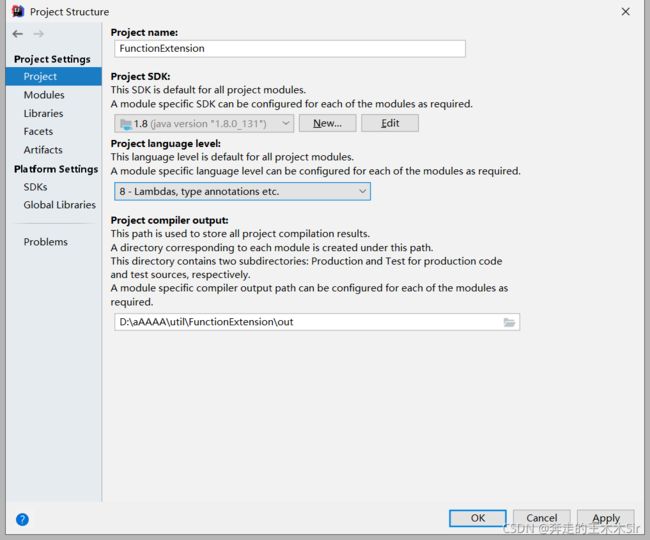Click the Project language level: label
650x540 pixels.
[x=166, y=143]
